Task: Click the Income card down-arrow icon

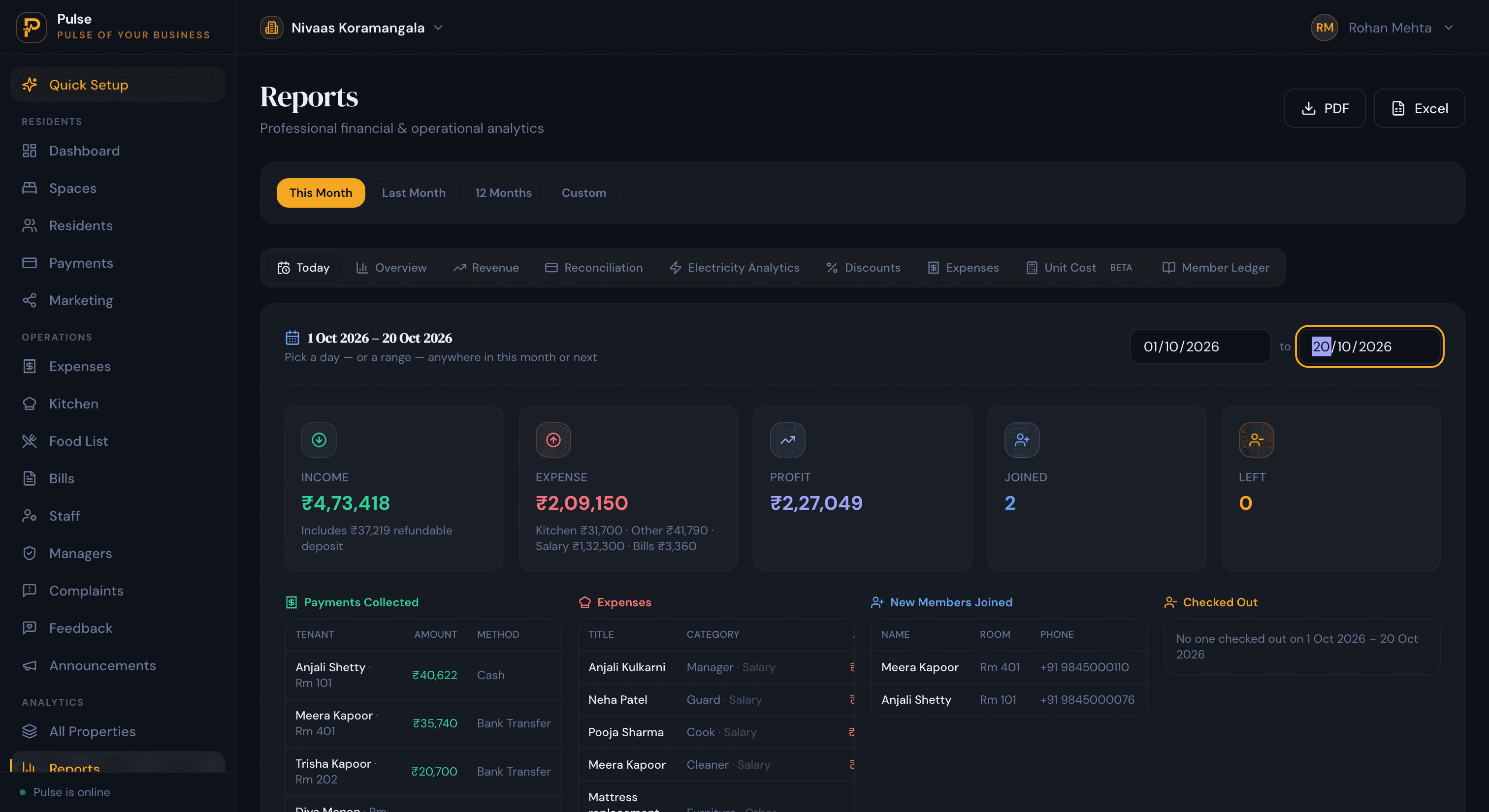Action: click(x=319, y=440)
